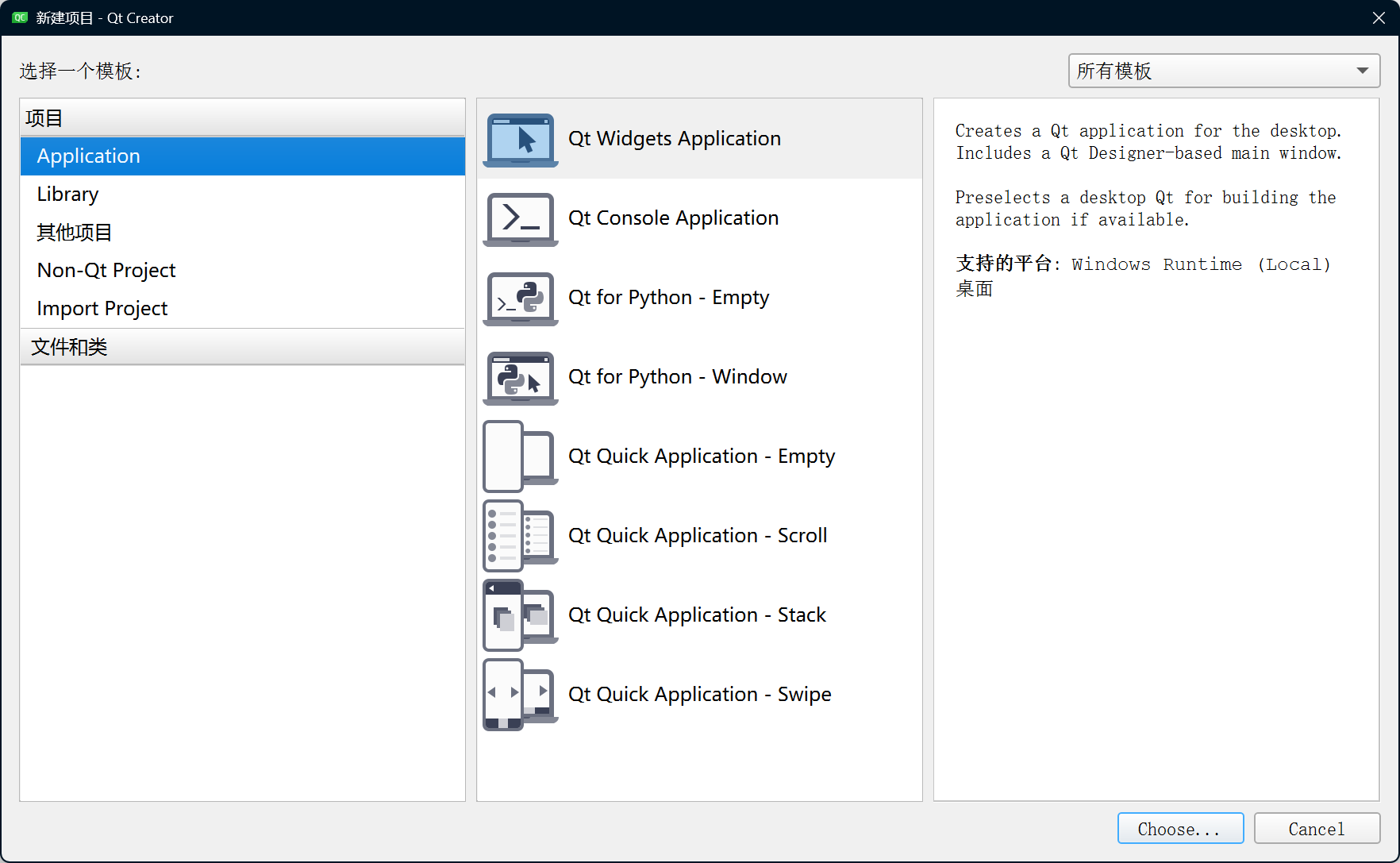Click the Qt Quick Application - Swipe label

click(699, 695)
